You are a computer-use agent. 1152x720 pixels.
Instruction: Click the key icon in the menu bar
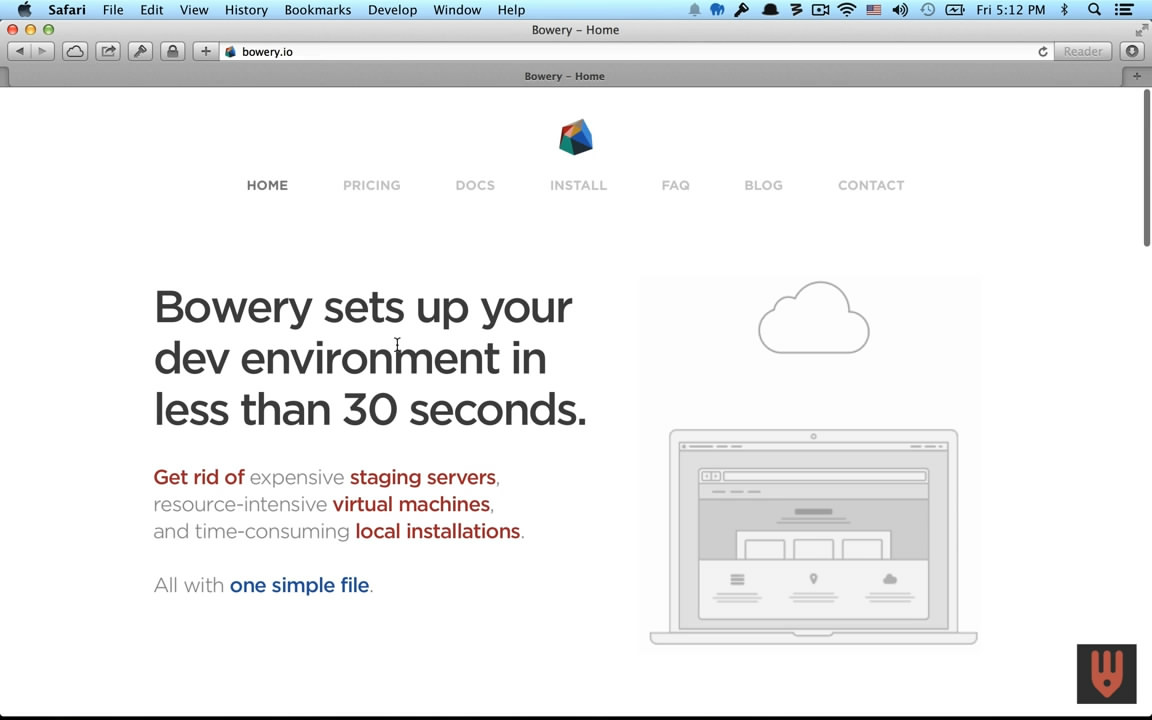coord(742,10)
